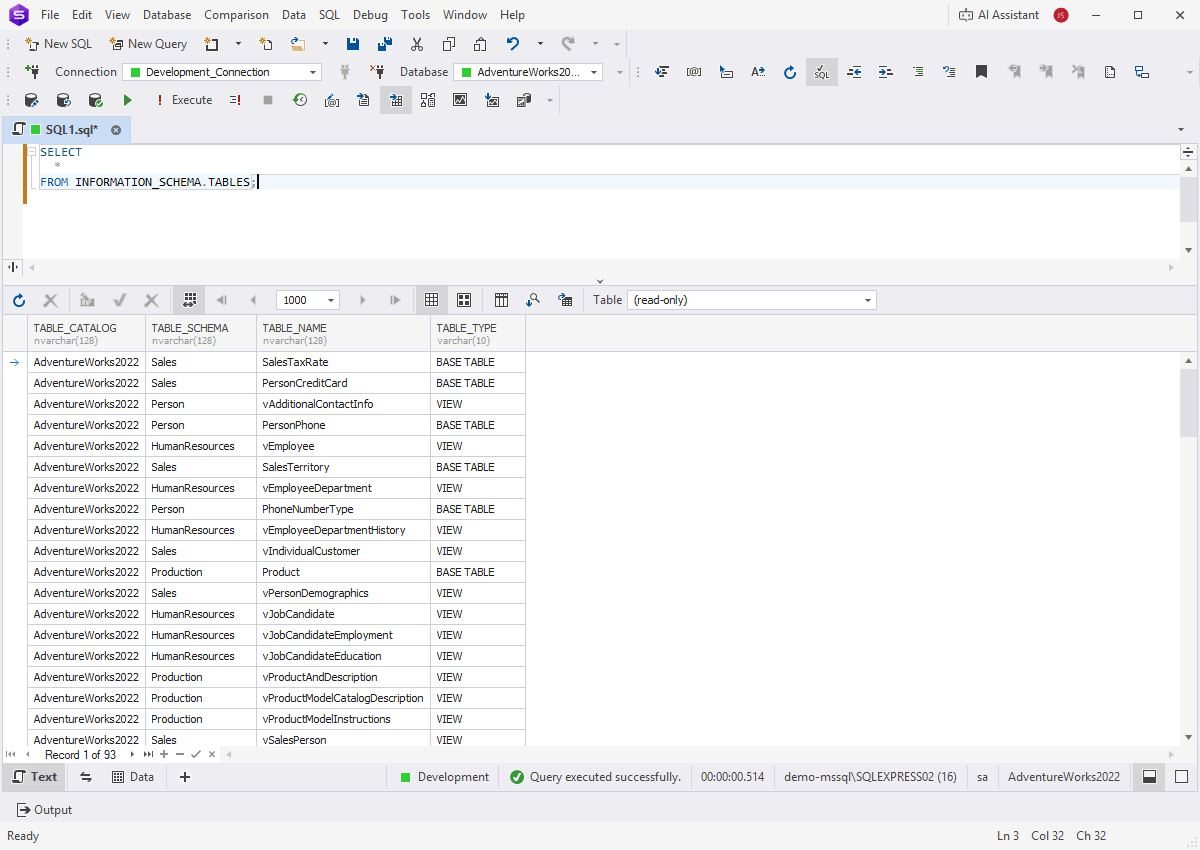
Task: Click the New Query button
Action: 148,44
